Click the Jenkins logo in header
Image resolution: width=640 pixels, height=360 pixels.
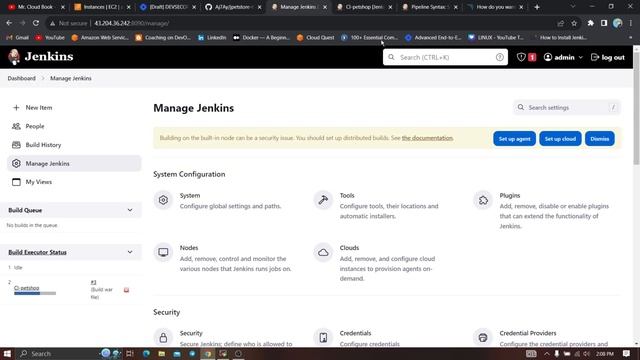coord(40,57)
